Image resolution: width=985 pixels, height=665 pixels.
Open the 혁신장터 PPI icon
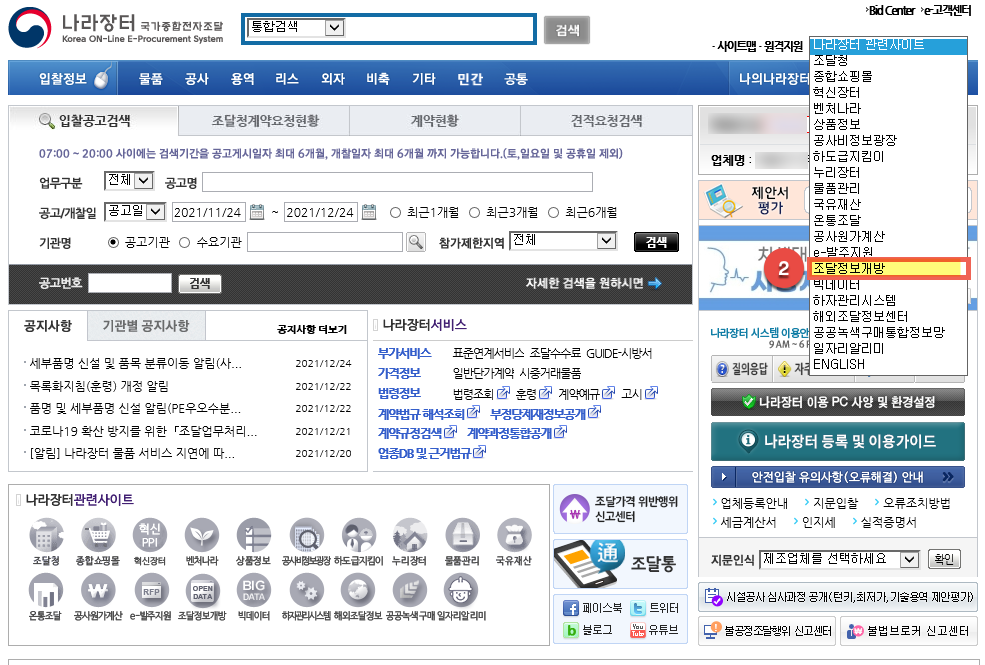point(150,535)
